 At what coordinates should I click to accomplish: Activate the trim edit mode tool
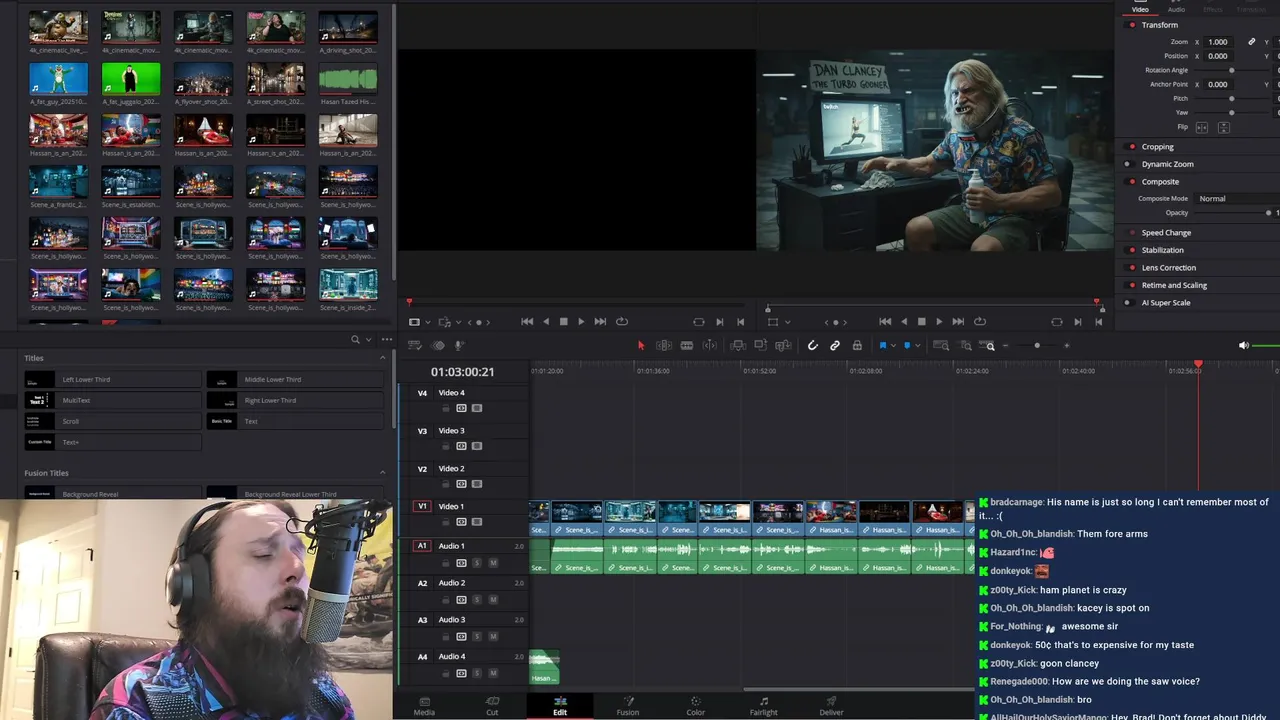(664, 345)
